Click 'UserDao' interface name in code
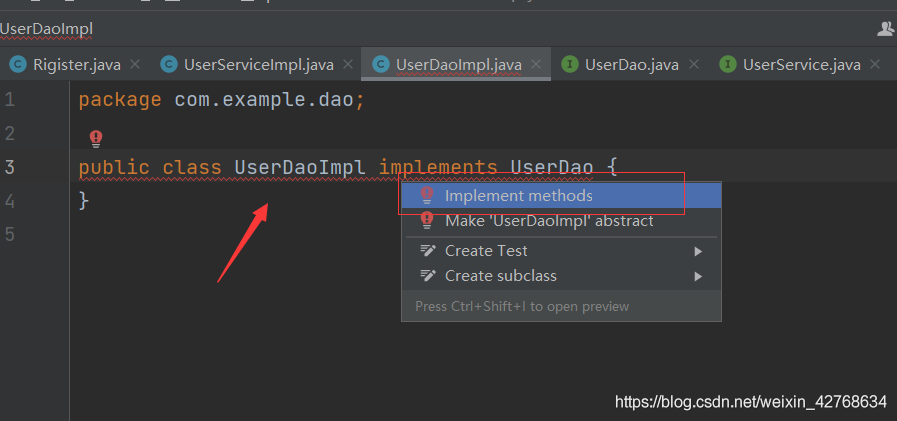This screenshot has height=421, width=897. tap(551, 168)
